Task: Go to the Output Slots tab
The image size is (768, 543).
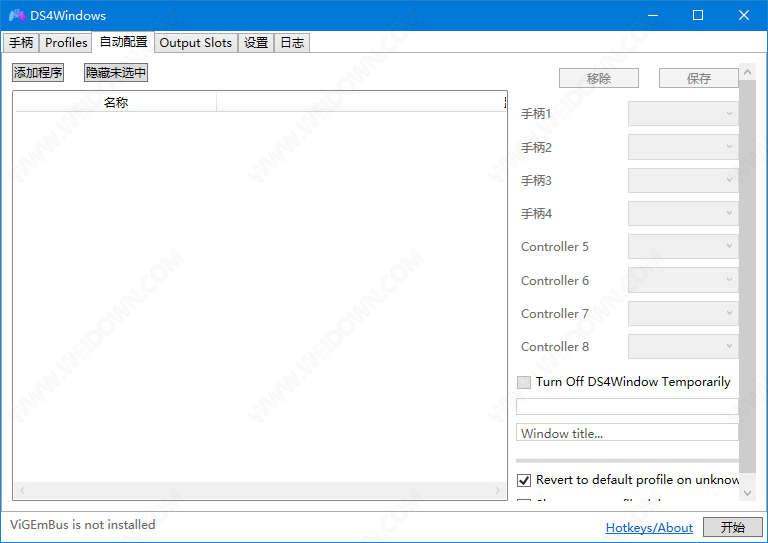Action: click(x=196, y=43)
